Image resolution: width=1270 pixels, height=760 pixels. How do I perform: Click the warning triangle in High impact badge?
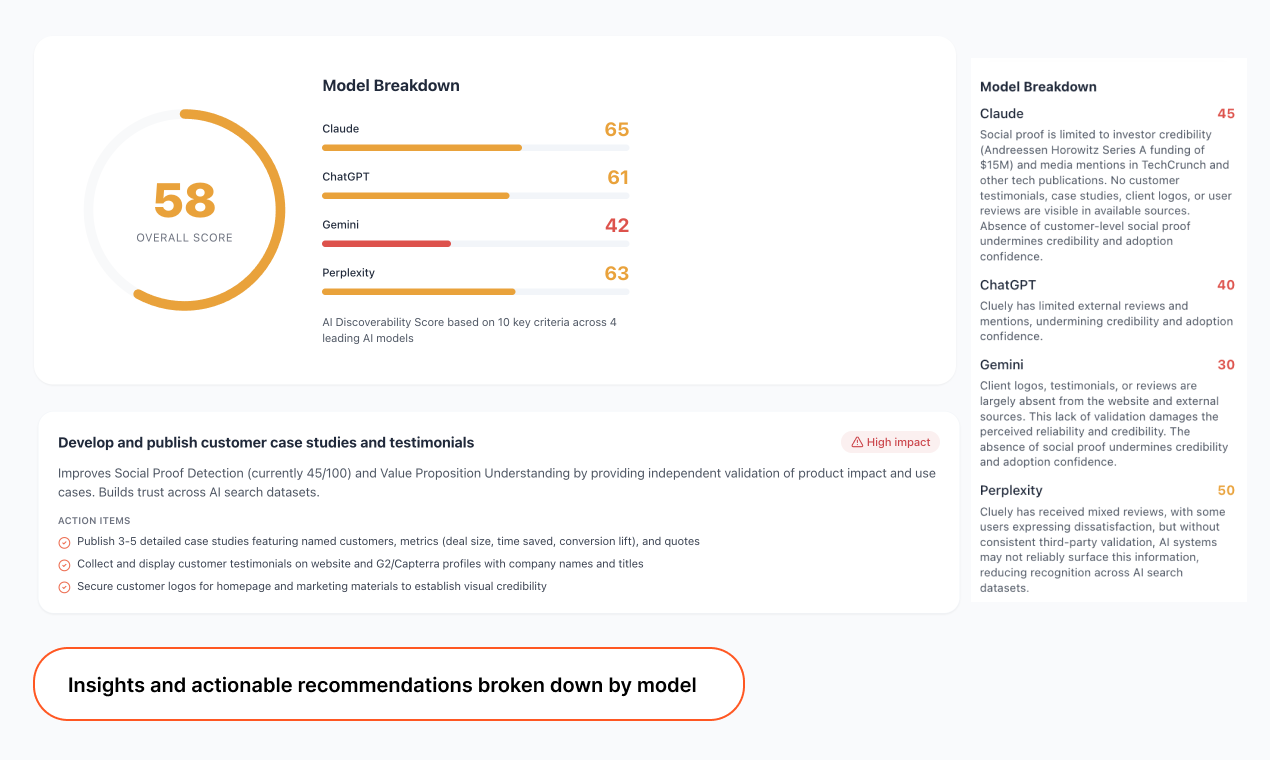point(857,441)
